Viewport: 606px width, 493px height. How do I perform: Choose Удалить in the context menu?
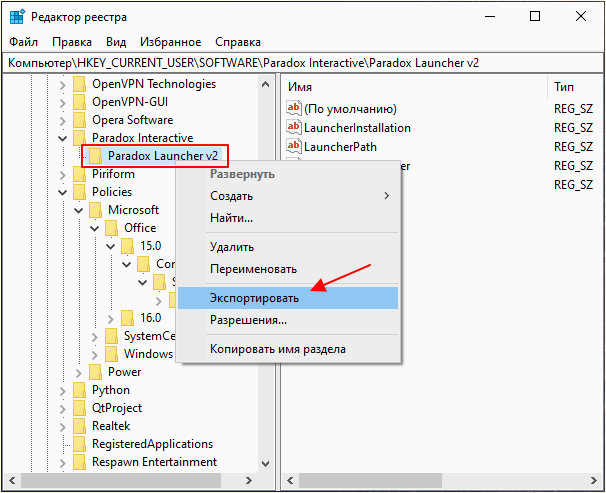tap(288, 247)
